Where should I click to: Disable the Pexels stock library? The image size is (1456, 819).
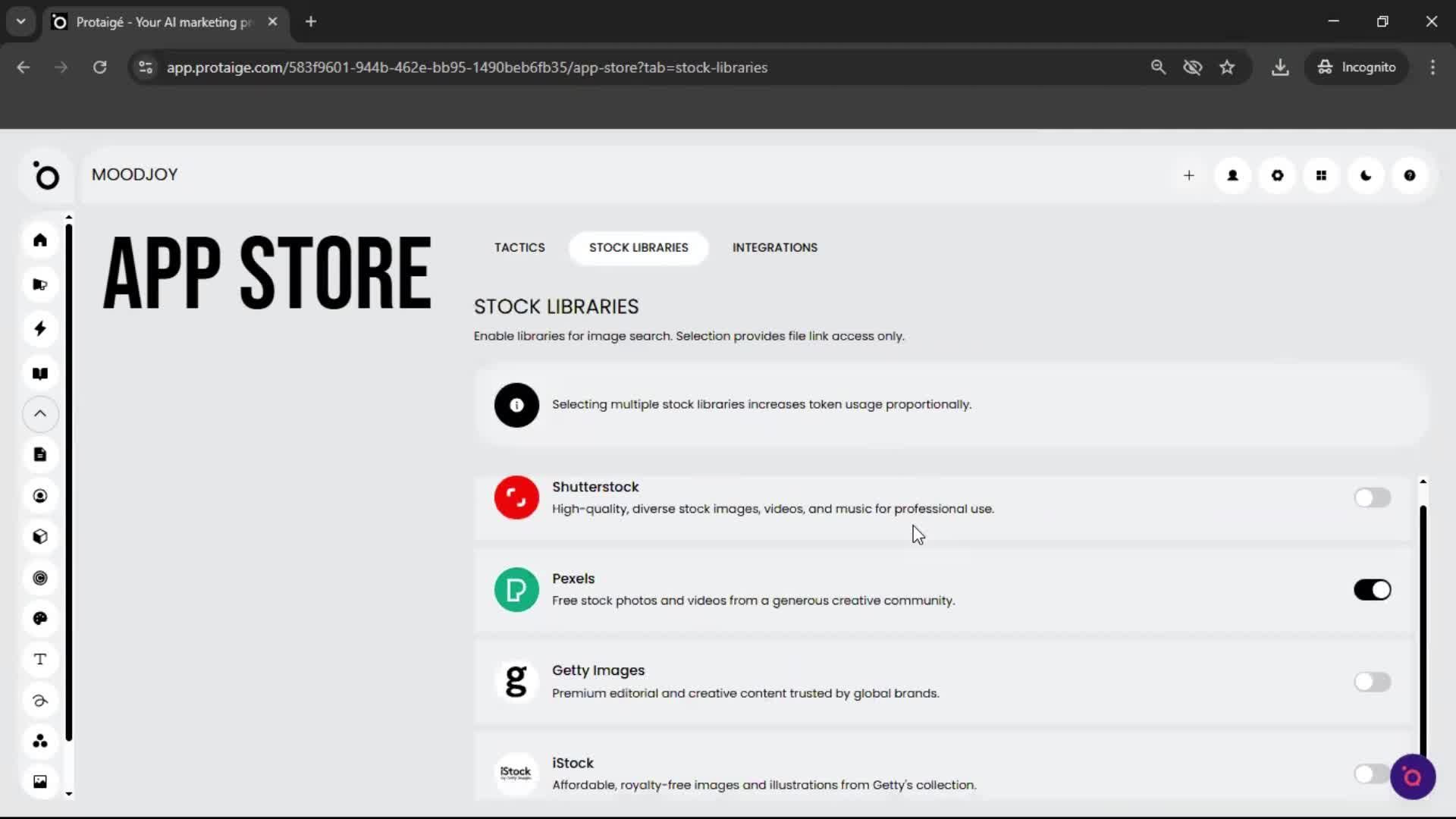(x=1373, y=589)
